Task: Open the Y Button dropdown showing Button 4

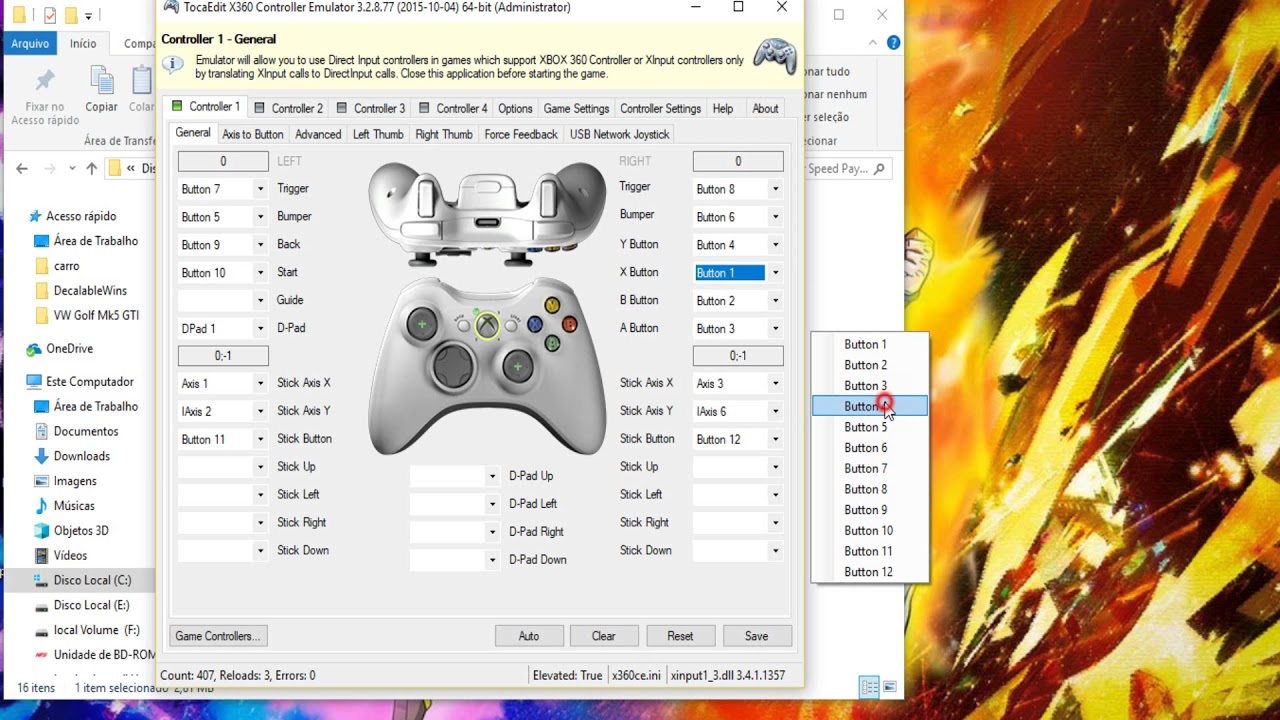Action: click(775, 245)
